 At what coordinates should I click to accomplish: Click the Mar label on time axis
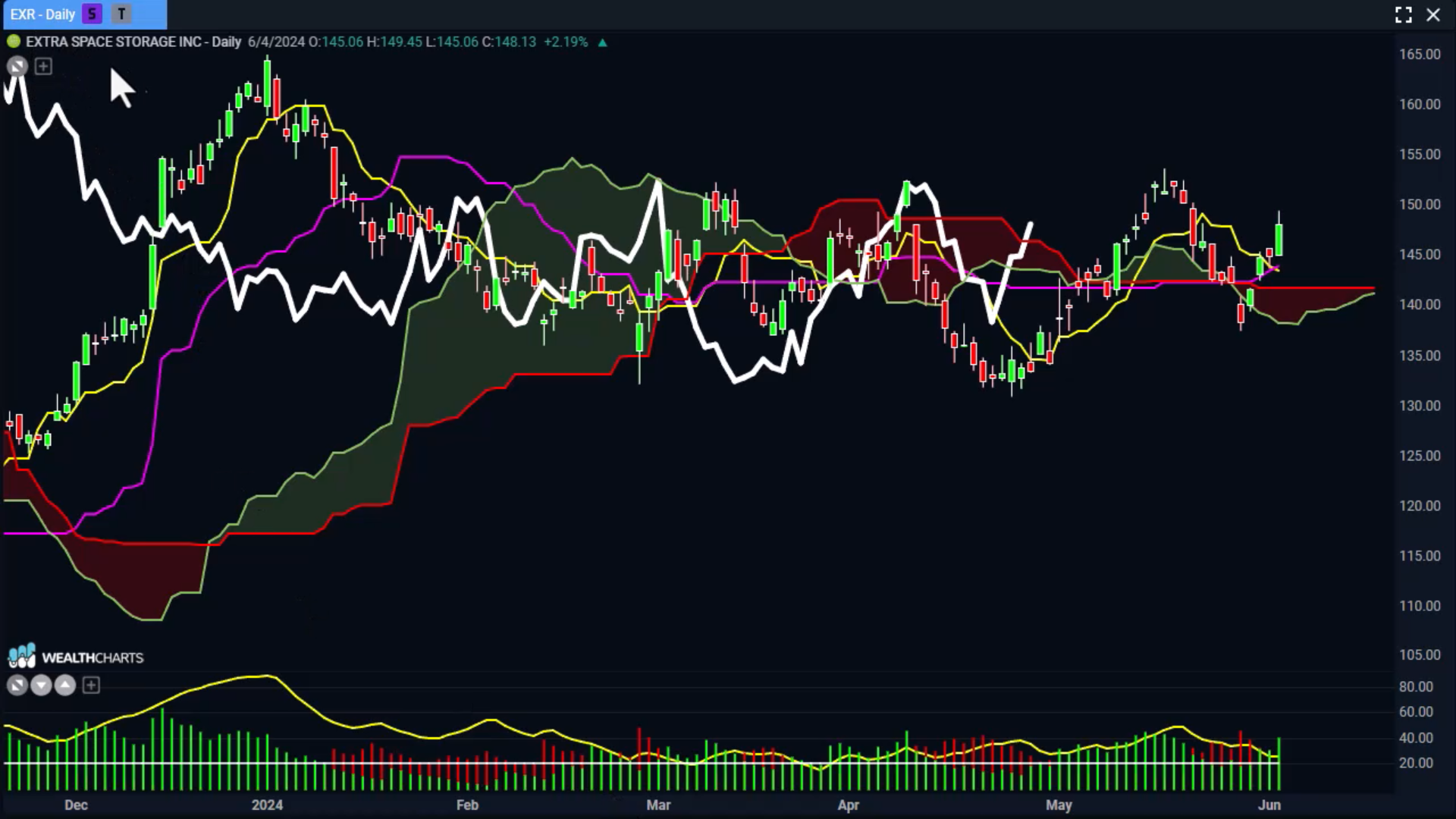click(x=658, y=805)
